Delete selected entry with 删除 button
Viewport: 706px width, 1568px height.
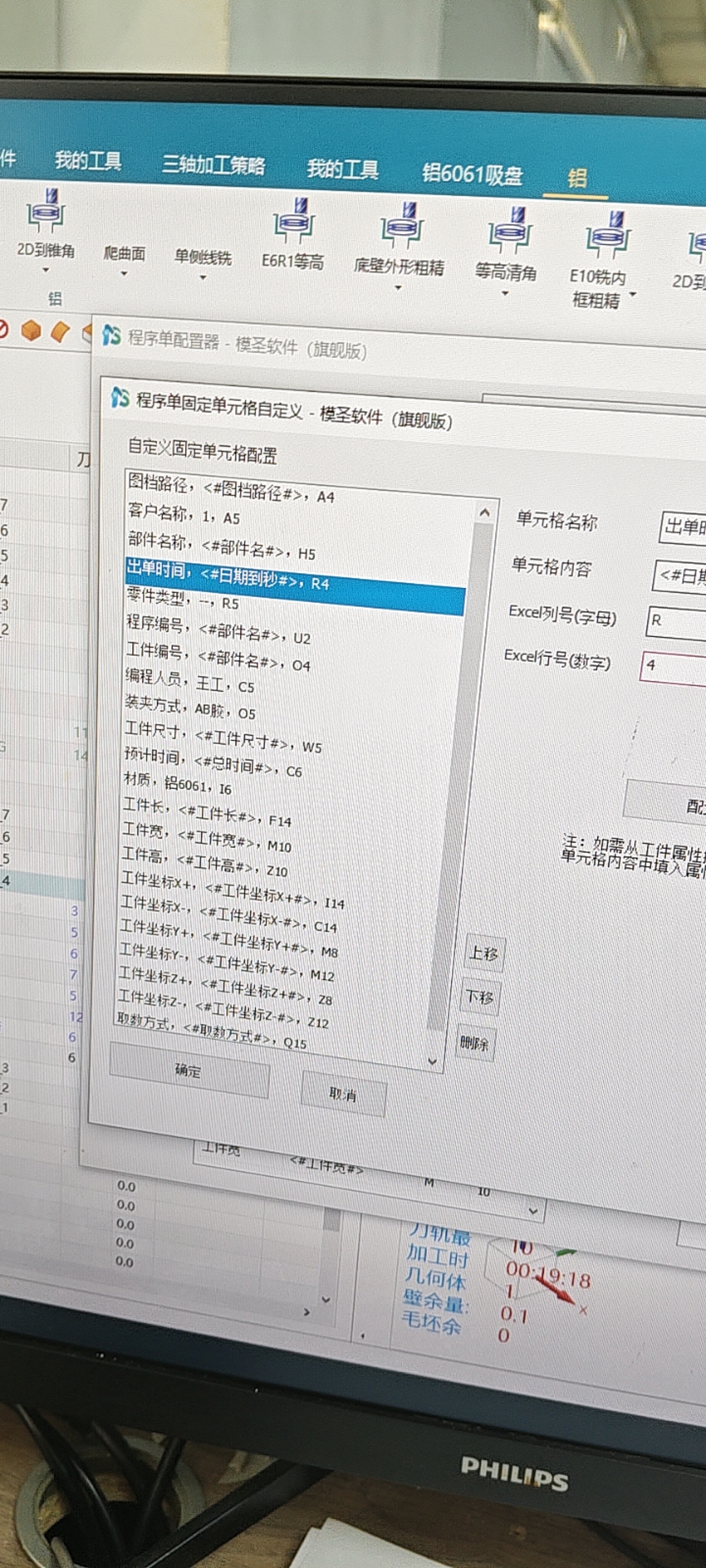tap(475, 1043)
